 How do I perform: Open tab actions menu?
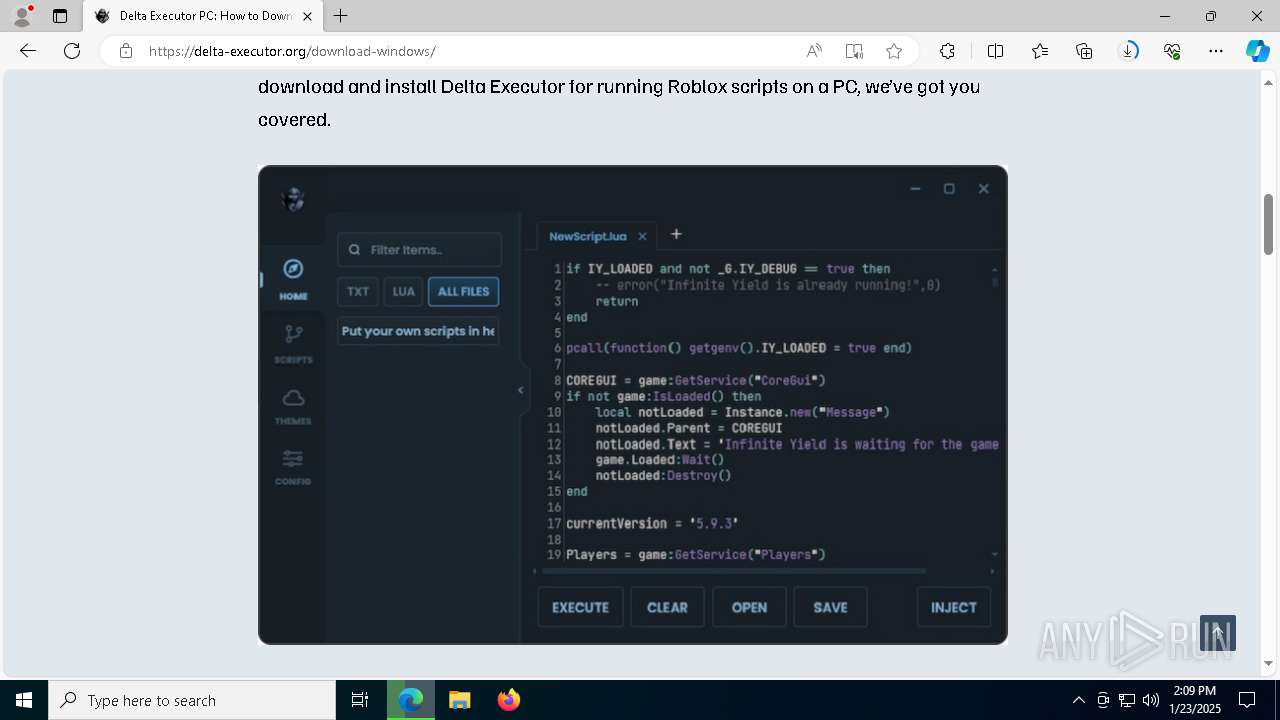(x=60, y=16)
